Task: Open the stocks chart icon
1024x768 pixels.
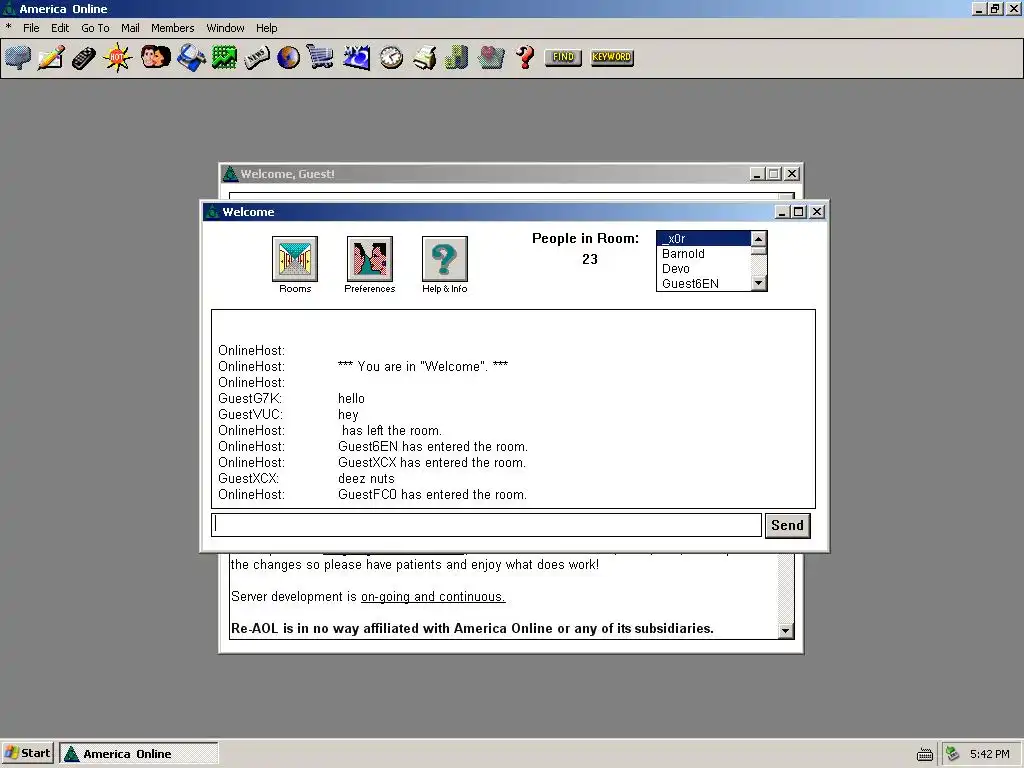Action: pyautogui.click(x=224, y=57)
